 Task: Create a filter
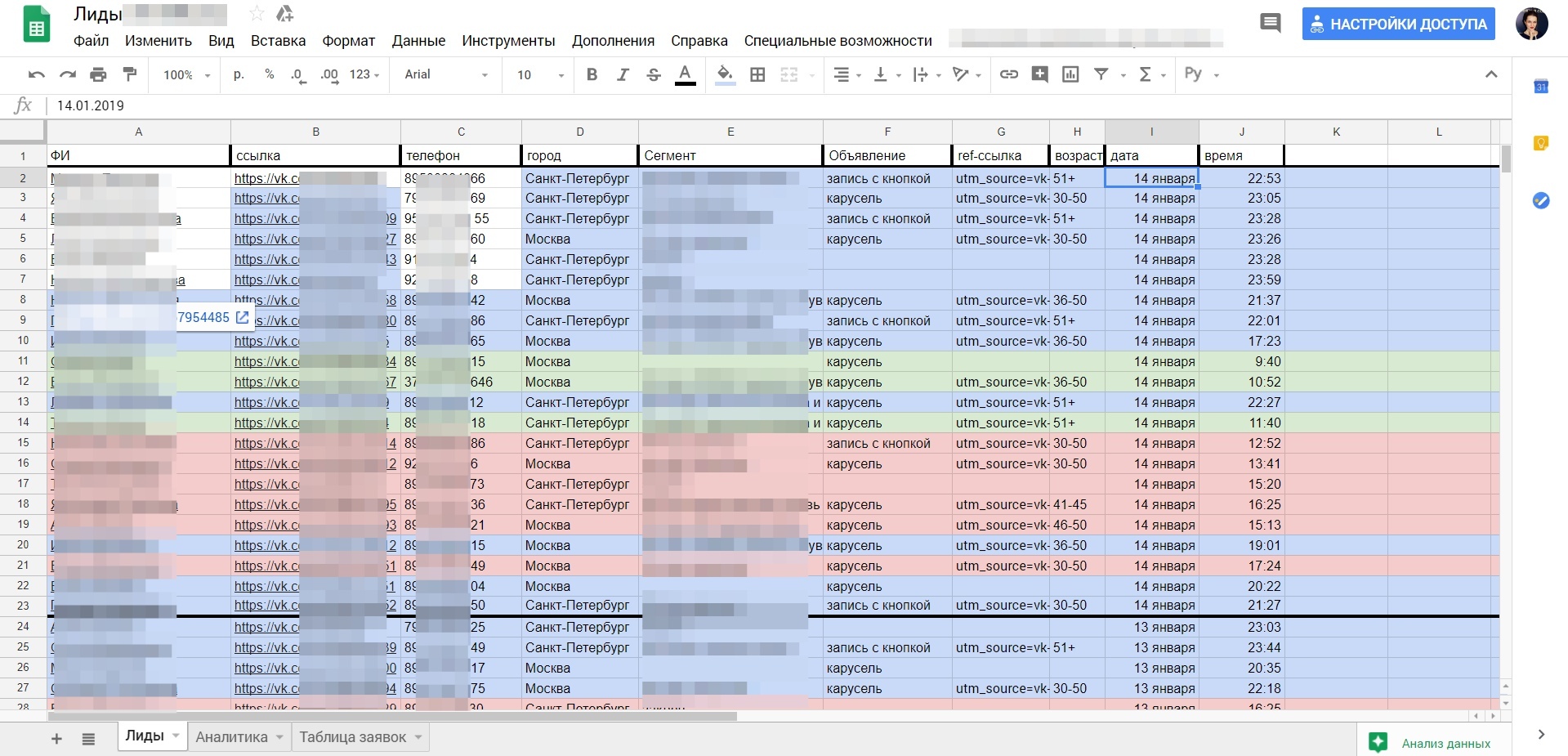click(x=1101, y=74)
